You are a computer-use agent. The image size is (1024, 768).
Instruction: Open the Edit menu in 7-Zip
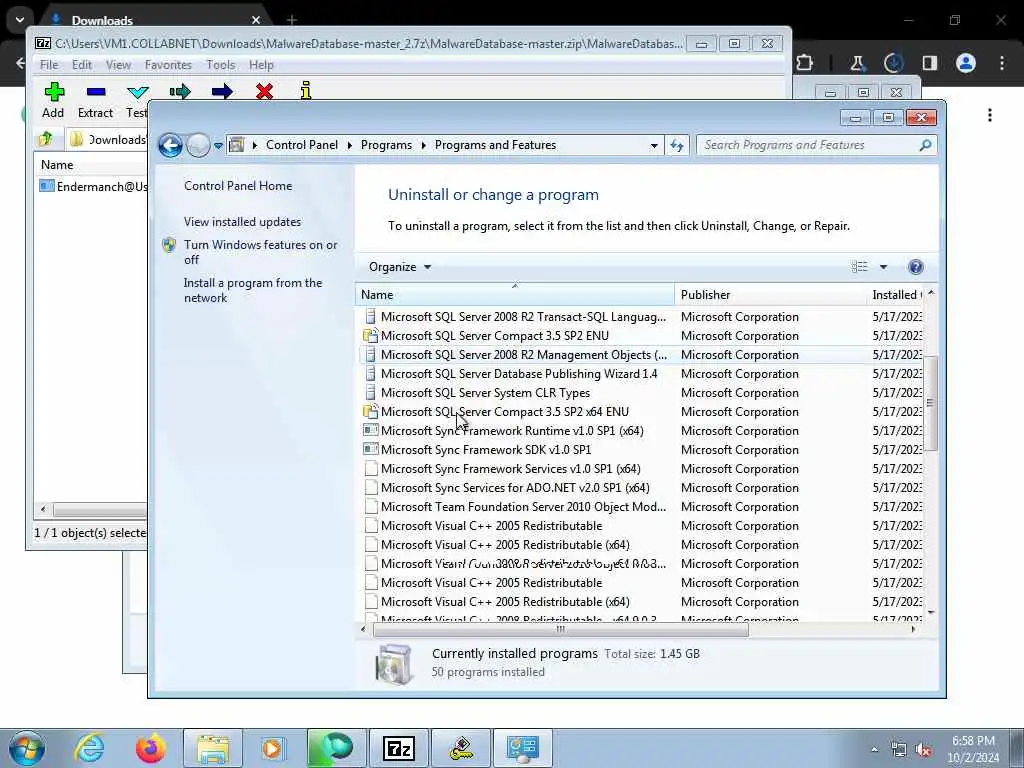tap(82, 65)
